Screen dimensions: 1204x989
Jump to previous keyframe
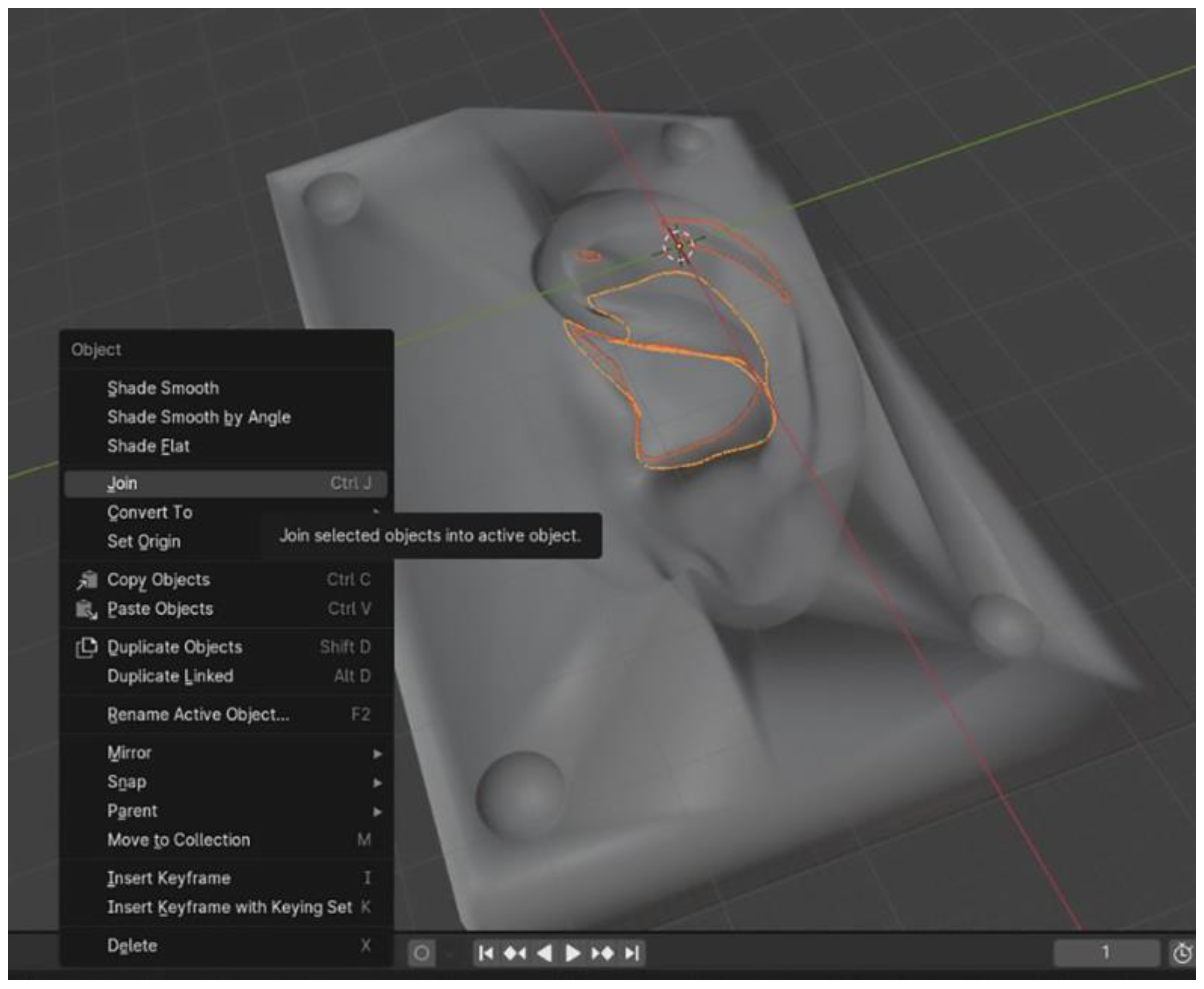(515, 953)
